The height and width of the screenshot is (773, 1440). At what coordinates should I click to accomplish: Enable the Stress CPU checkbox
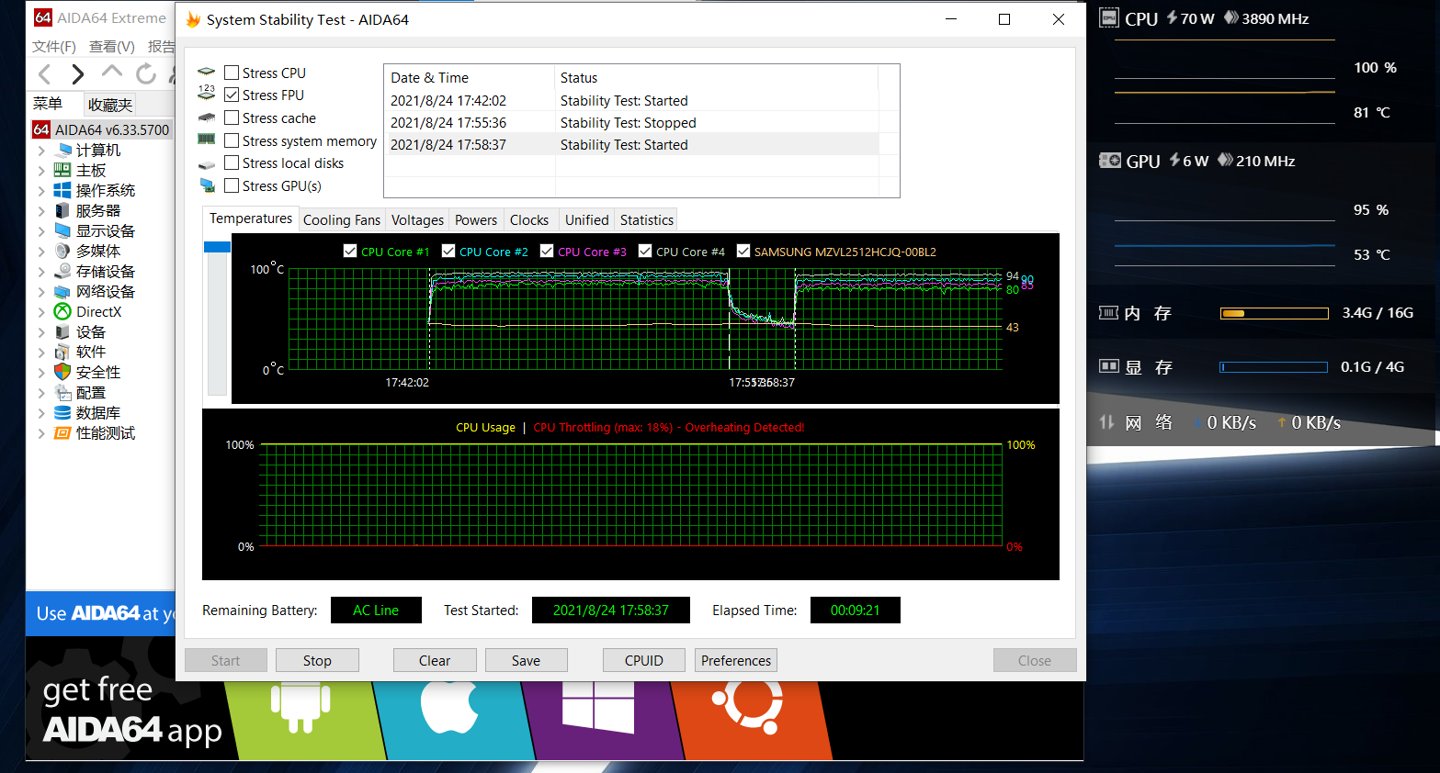(231, 72)
